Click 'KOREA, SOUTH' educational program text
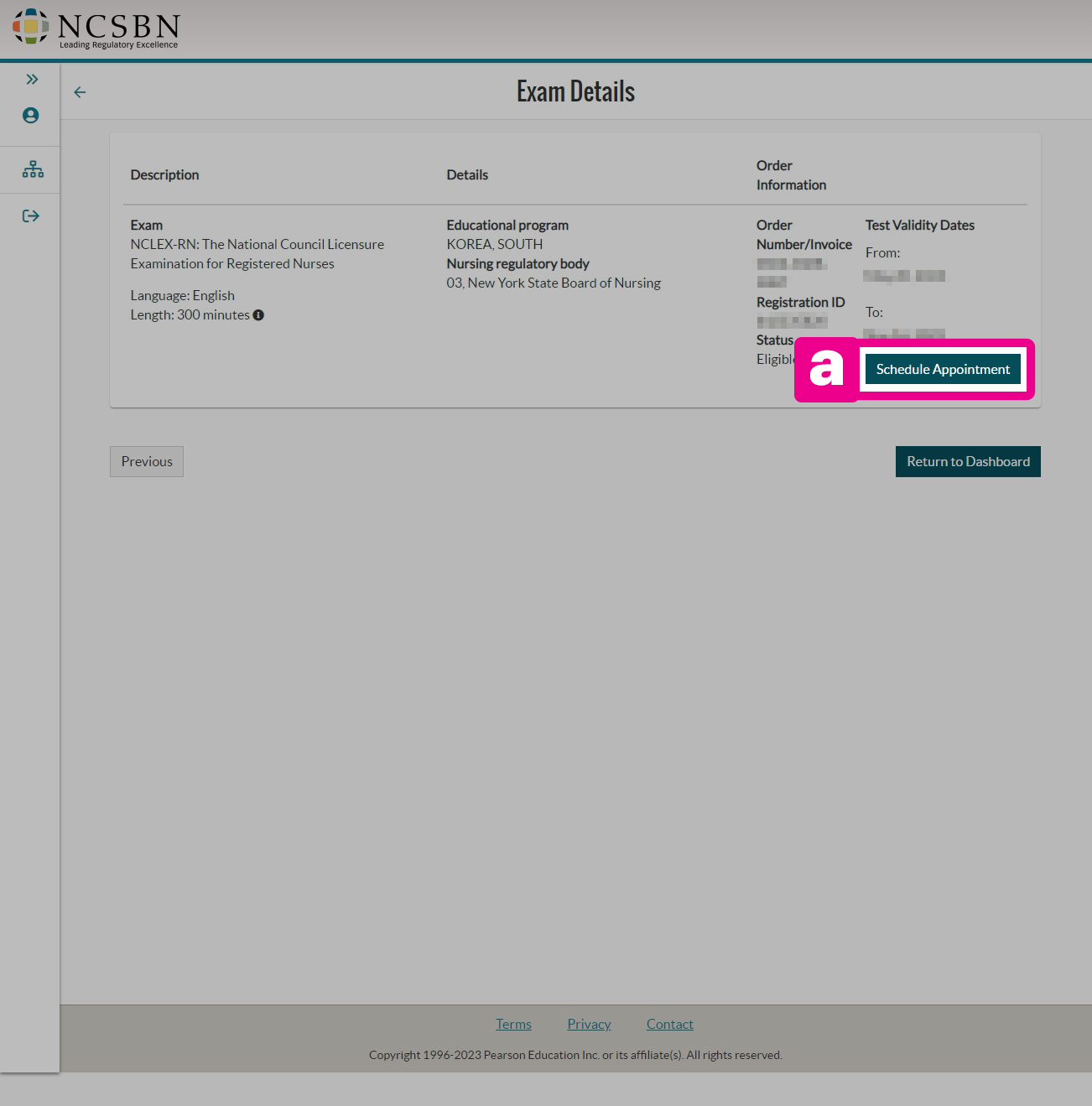The height and width of the screenshot is (1106, 1092). (x=495, y=244)
